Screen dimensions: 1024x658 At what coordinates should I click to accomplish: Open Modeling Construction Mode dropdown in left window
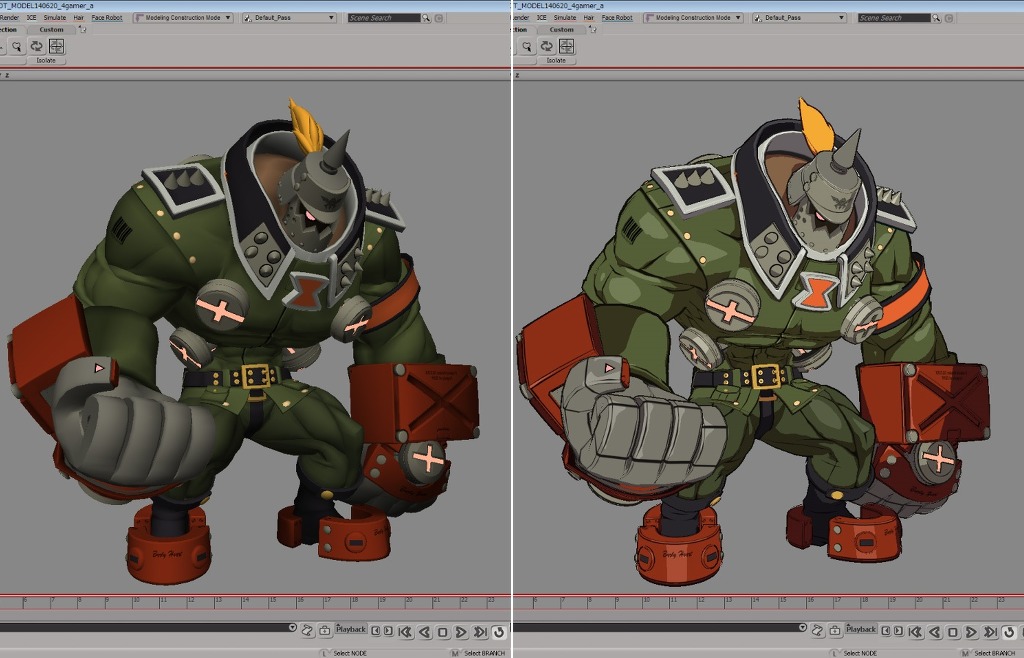point(183,18)
